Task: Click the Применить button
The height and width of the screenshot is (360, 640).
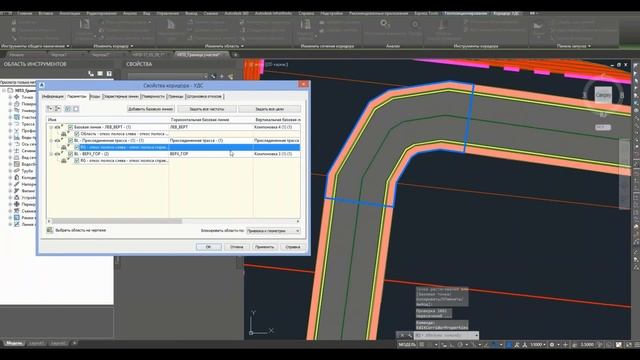Action: [x=264, y=247]
